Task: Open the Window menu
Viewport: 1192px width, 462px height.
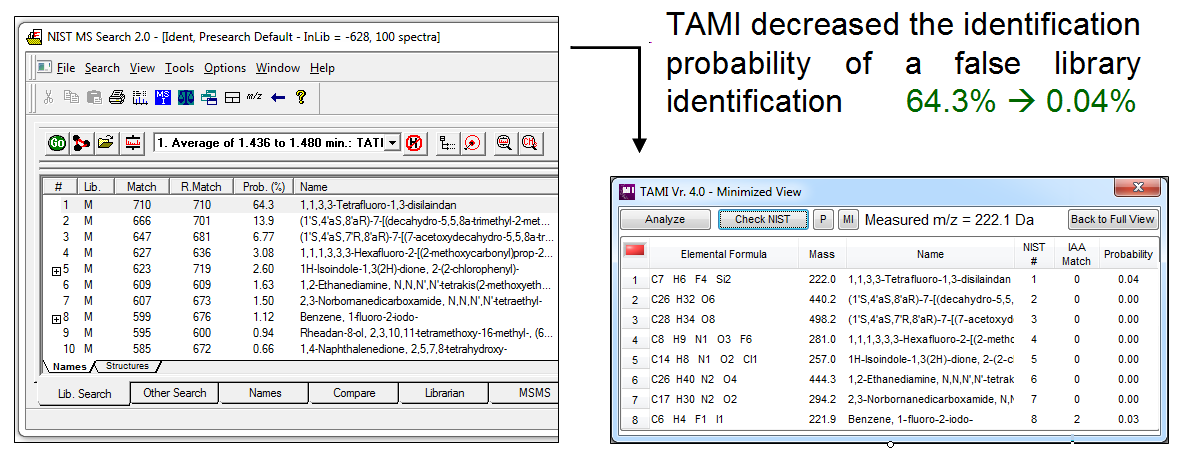Action: click(x=277, y=68)
